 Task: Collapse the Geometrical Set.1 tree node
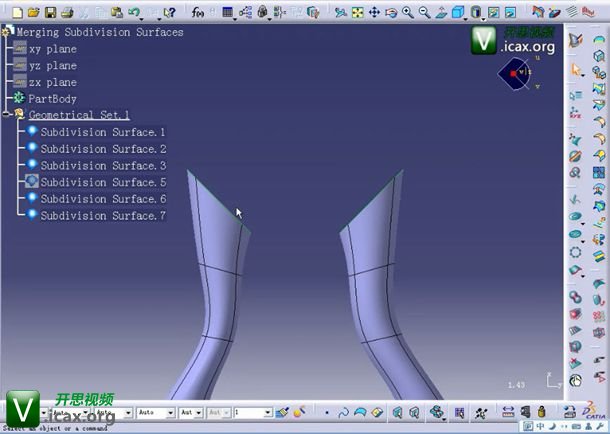coord(7,115)
